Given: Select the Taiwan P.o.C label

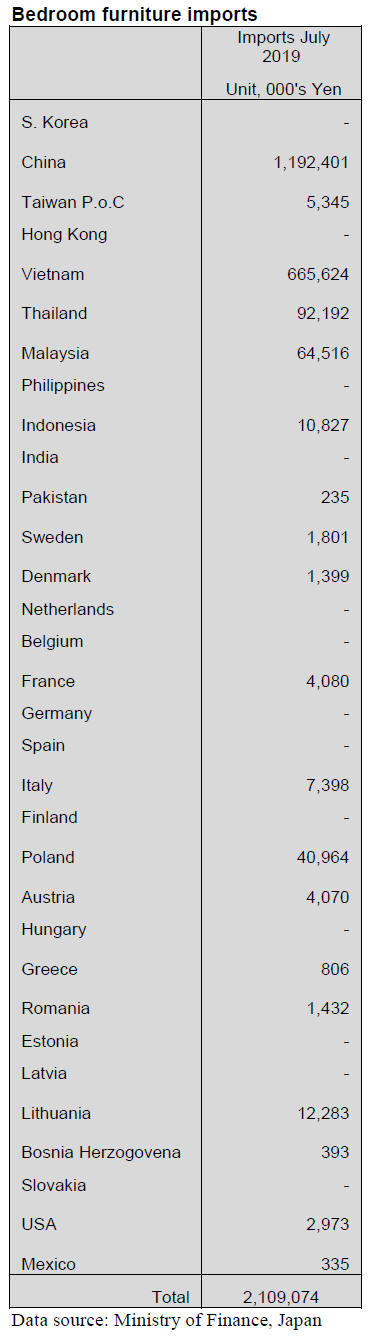Looking at the screenshot, I should pos(73,202).
